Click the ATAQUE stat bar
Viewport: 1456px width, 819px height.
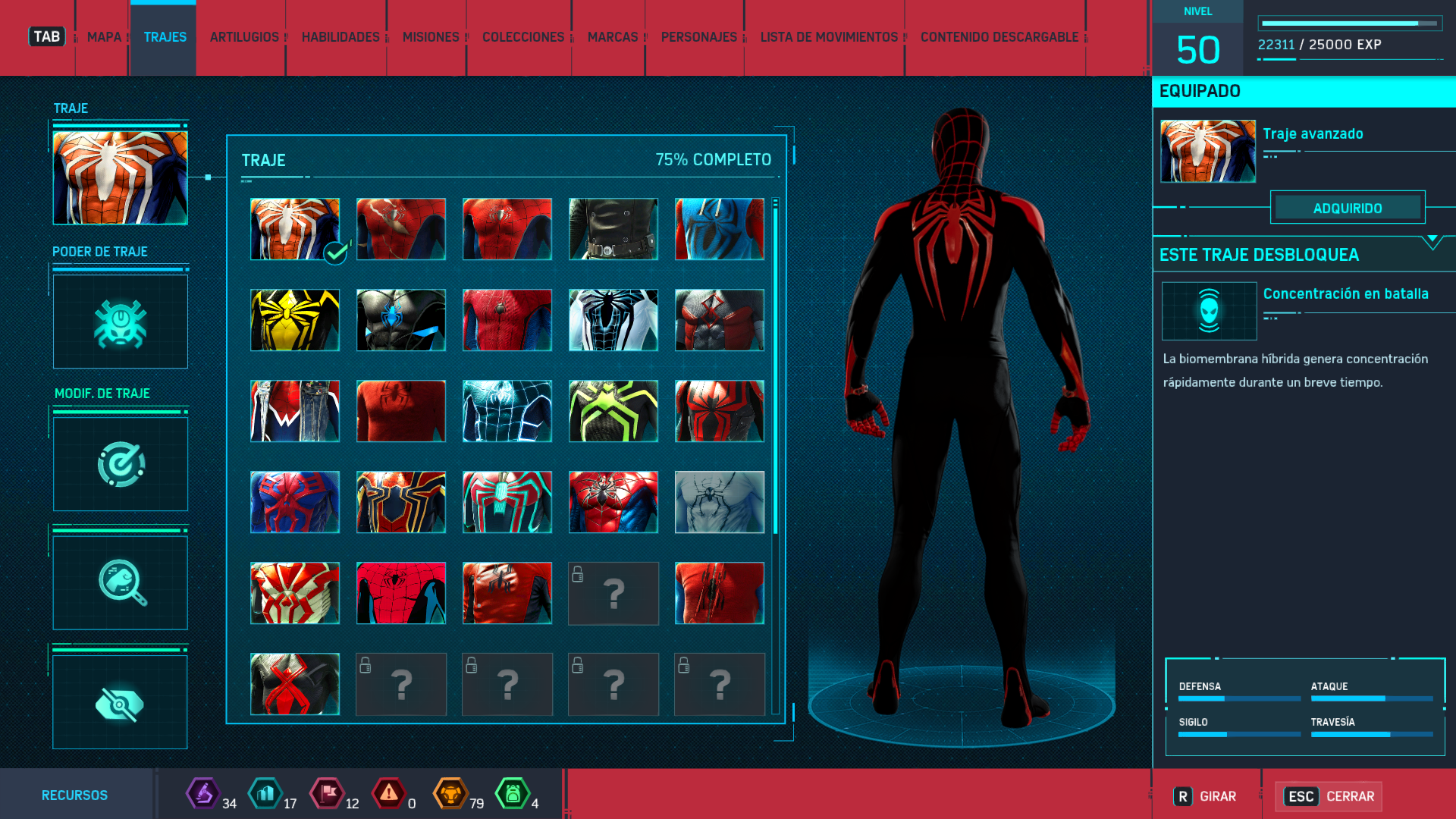1372,698
